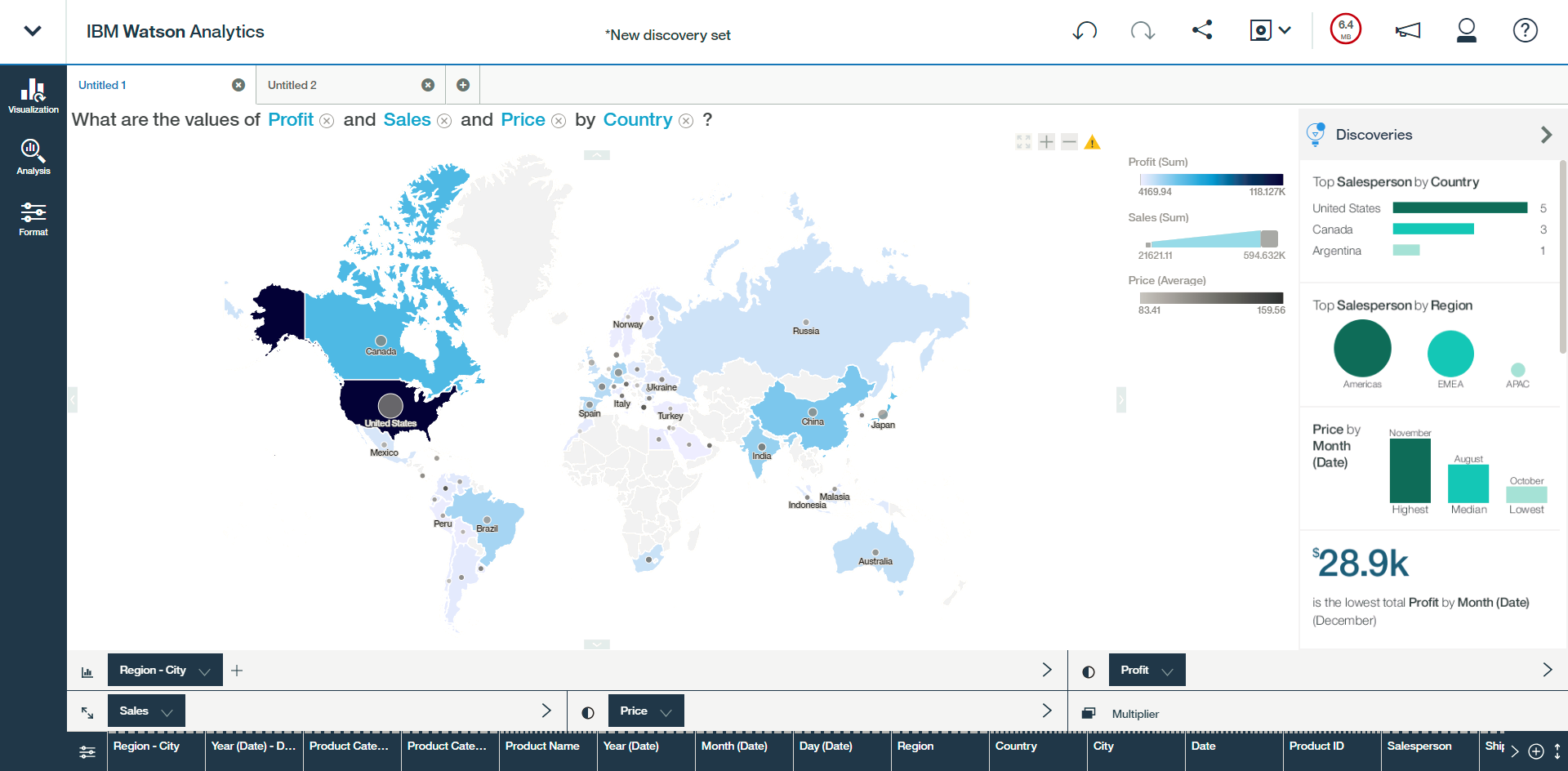Click the half-circle color icon beside Price

point(588,712)
